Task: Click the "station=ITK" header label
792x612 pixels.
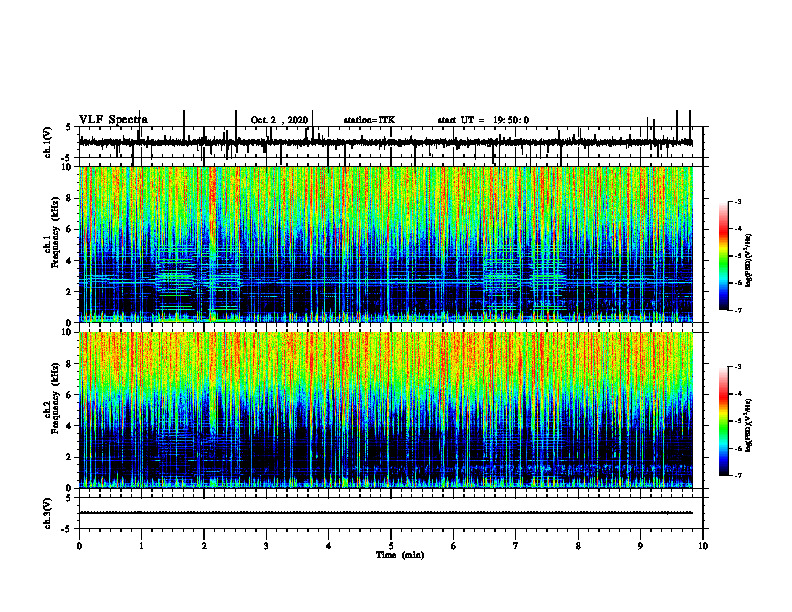Action: 369,120
